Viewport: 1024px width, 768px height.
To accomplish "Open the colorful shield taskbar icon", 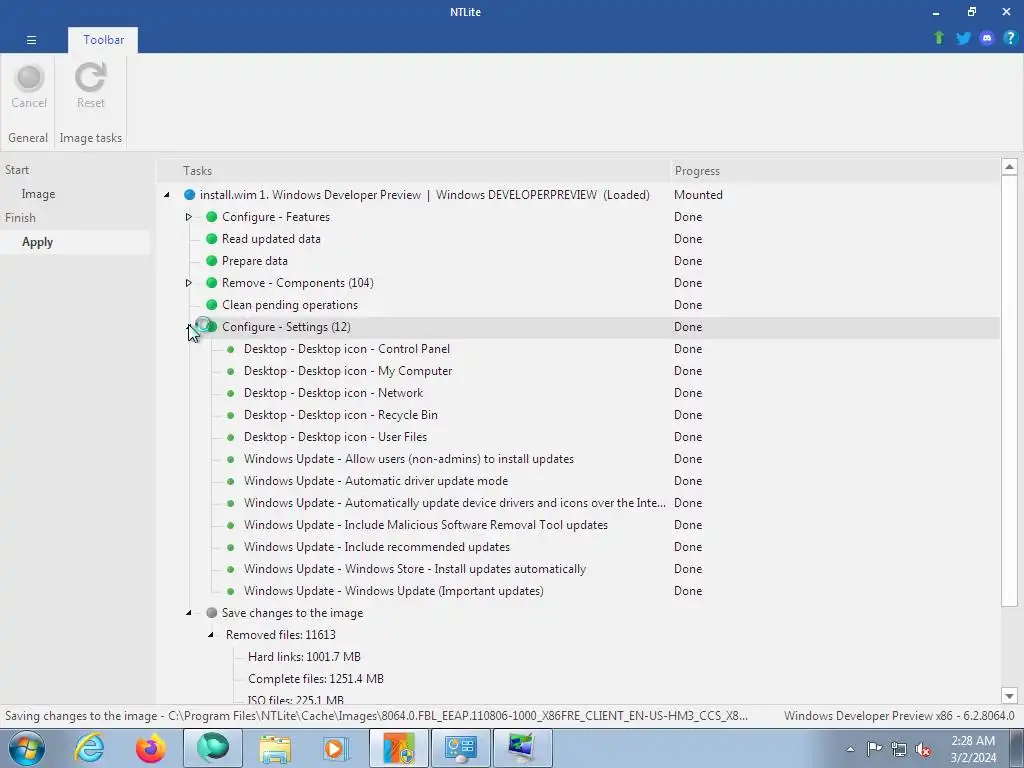I will [x=399, y=748].
